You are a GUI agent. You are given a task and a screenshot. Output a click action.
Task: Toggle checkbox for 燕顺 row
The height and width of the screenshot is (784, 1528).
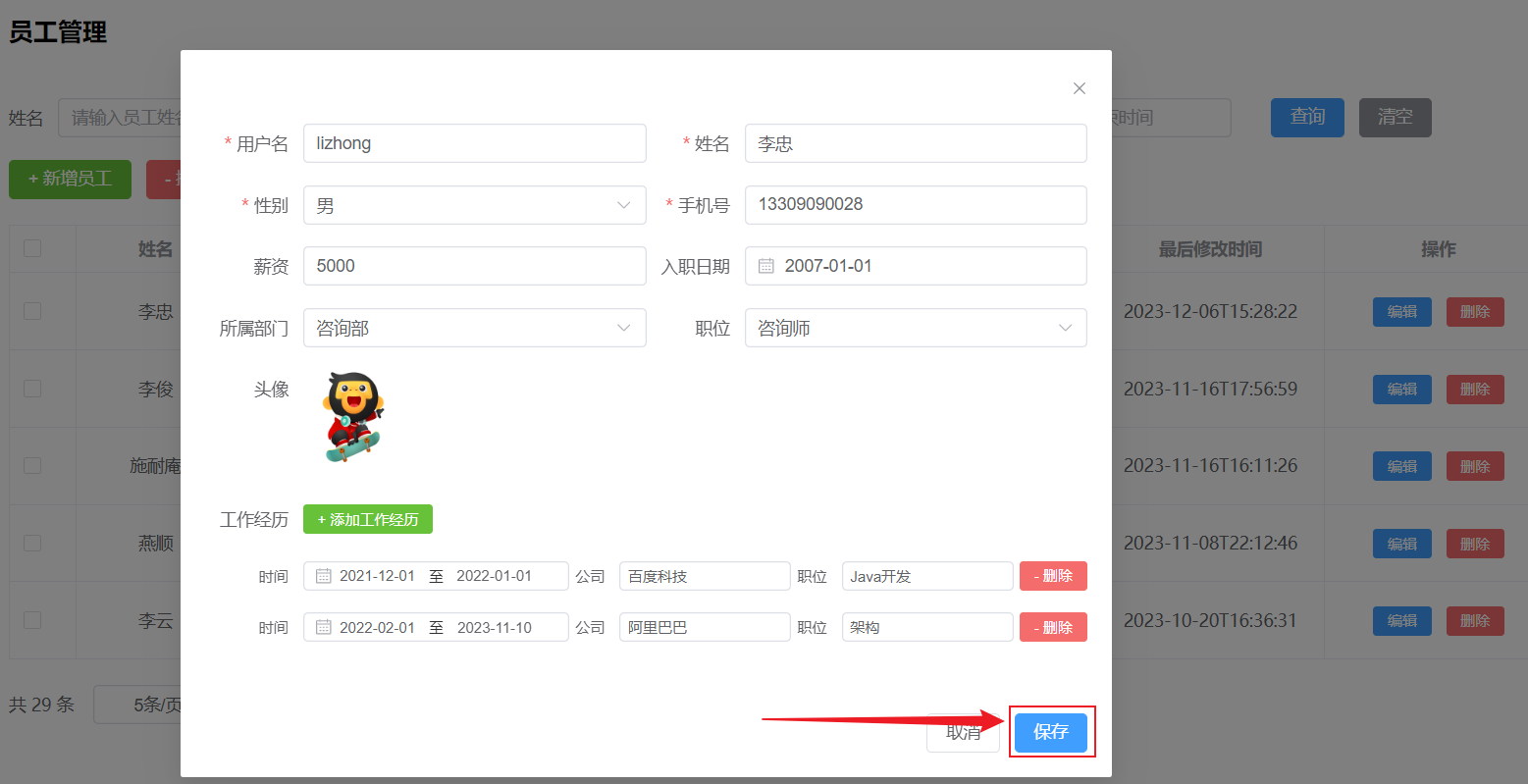click(32, 543)
